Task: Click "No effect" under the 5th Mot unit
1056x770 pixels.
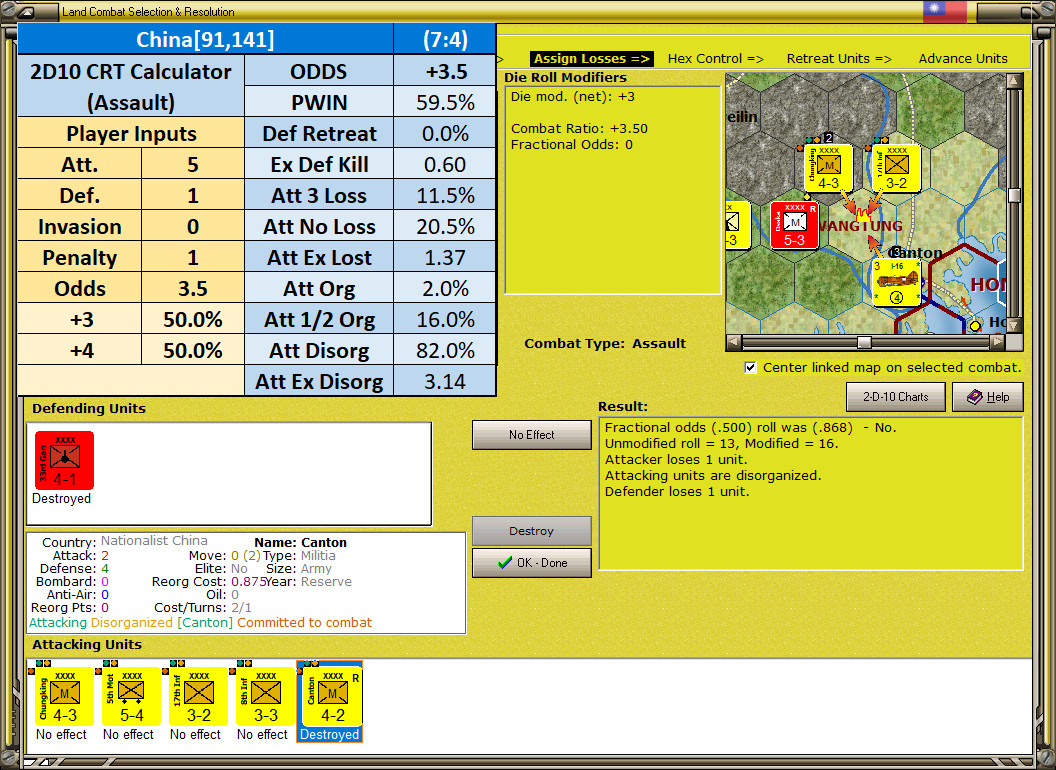Action: (x=128, y=734)
